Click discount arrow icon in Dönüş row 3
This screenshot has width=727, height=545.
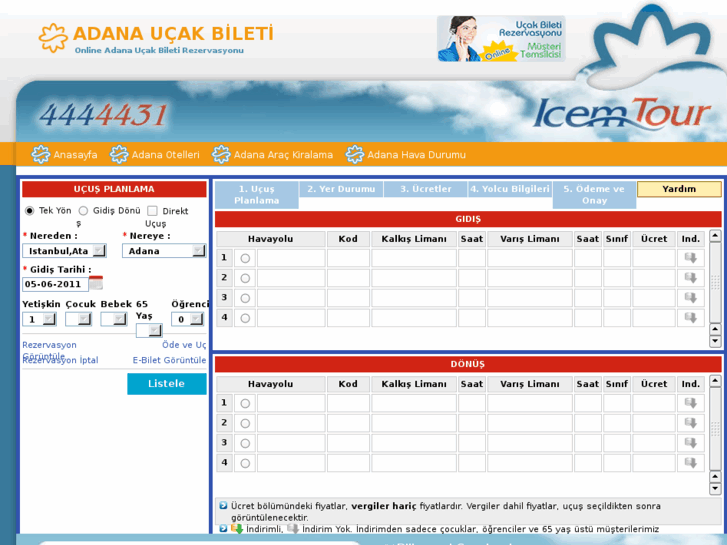(x=691, y=443)
